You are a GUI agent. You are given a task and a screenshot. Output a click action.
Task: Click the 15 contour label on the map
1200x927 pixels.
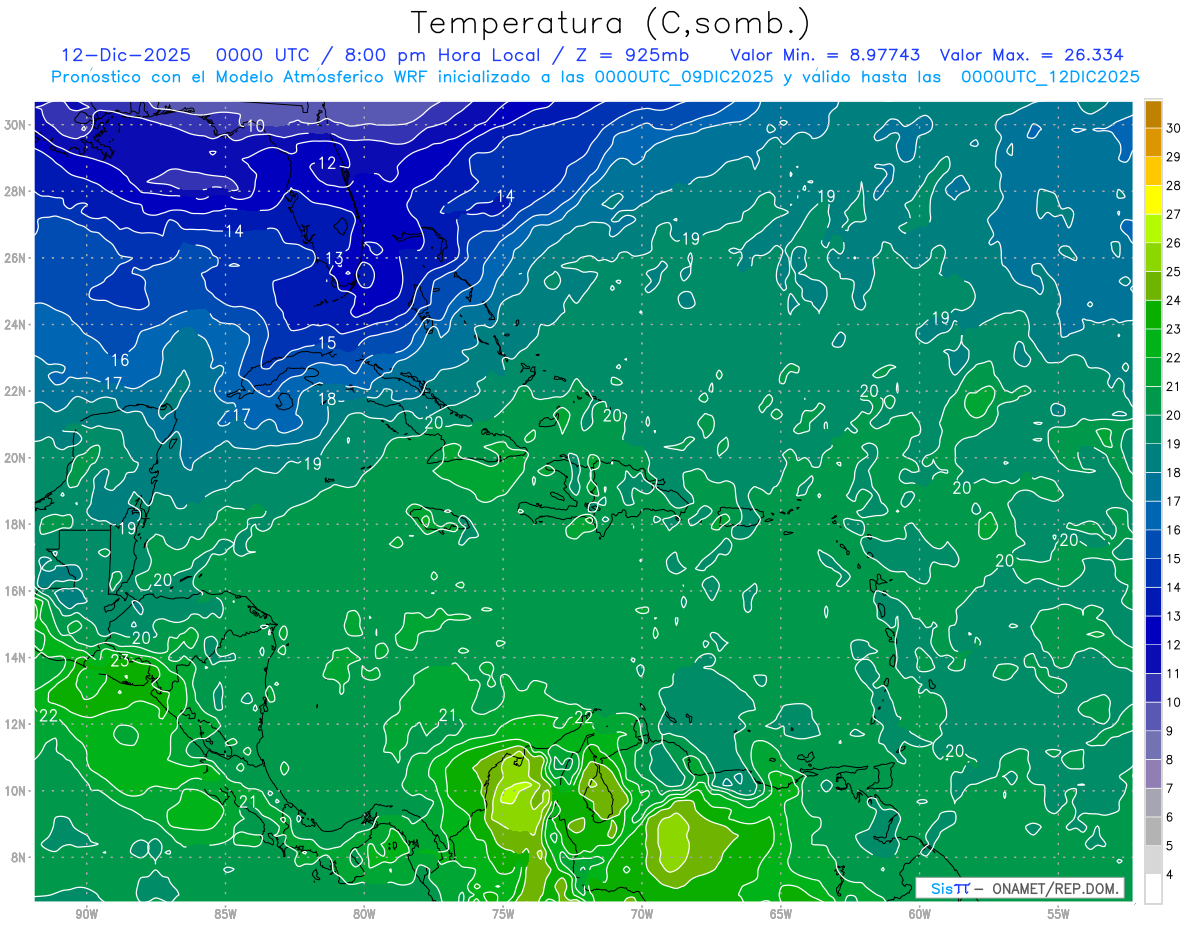pos(327,343)
